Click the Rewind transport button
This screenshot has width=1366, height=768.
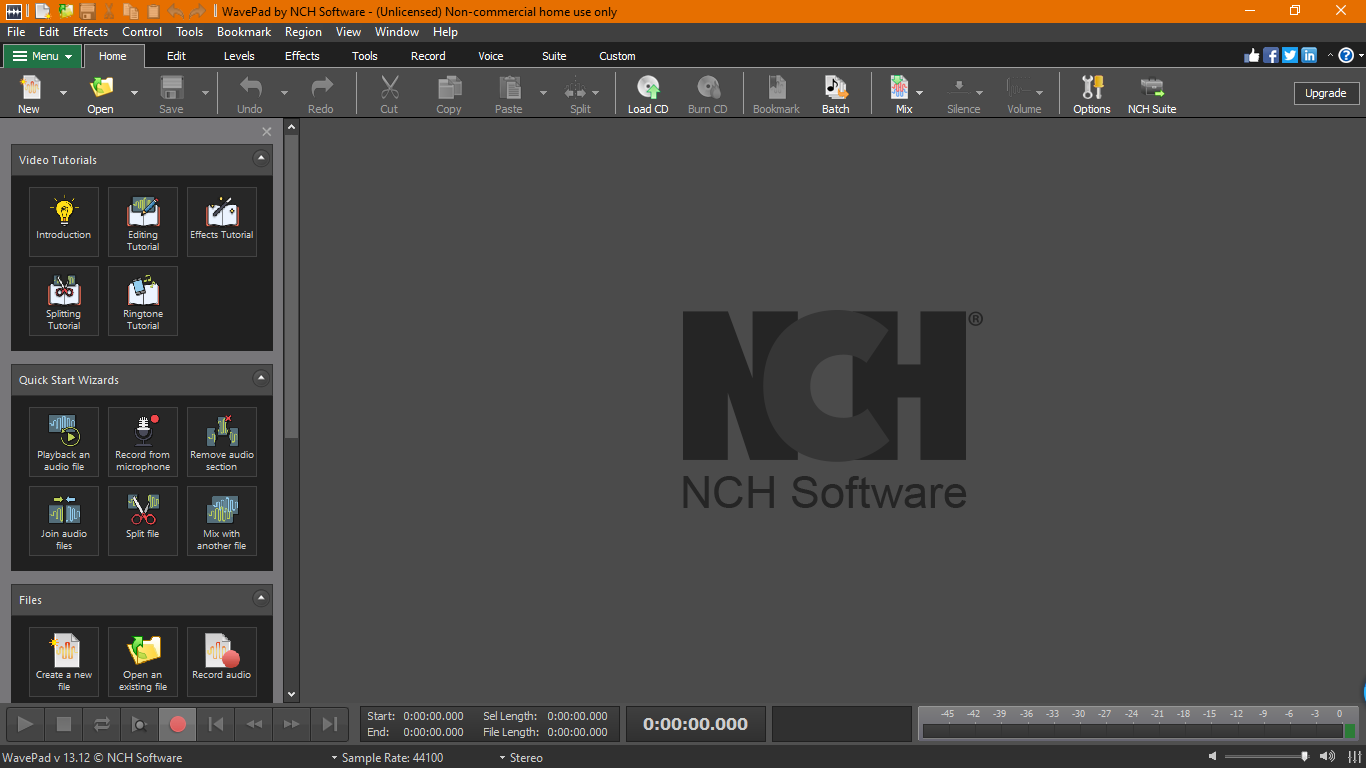[x=254, y=724]
